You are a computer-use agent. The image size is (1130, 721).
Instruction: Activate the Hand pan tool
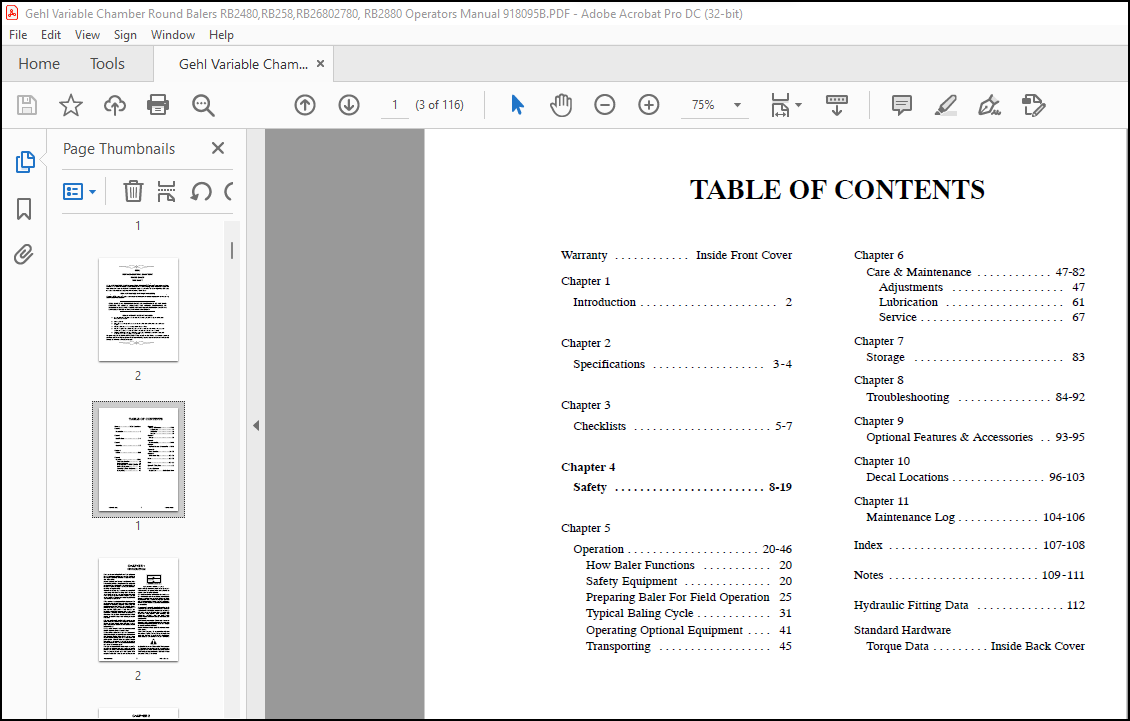pyautogui.click(x=561, y=105)
